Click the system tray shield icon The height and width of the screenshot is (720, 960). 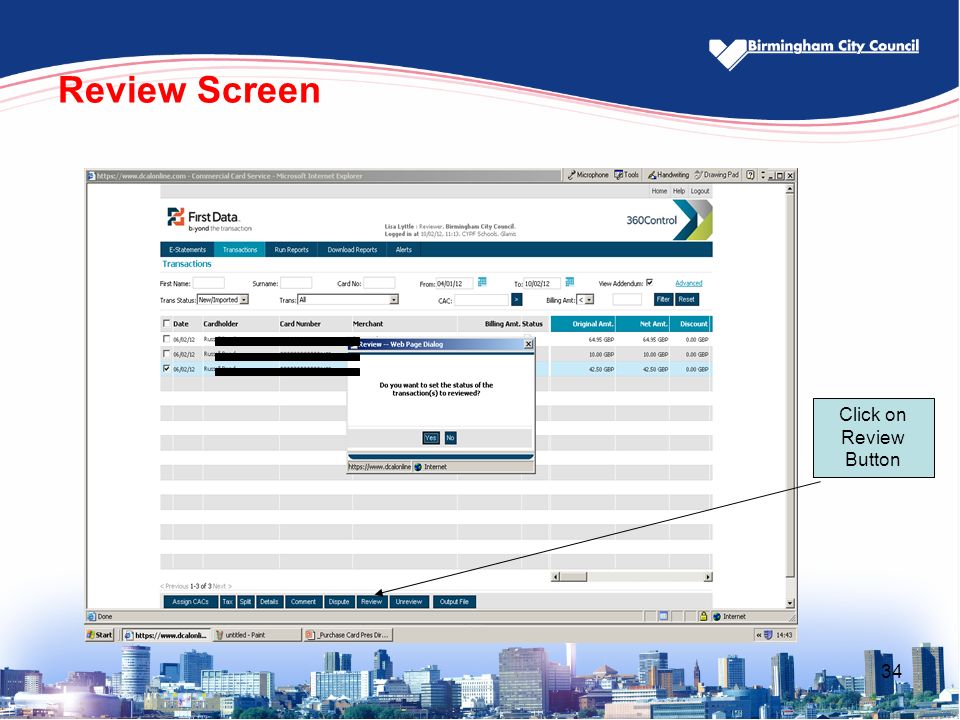(x=768, y=635)
